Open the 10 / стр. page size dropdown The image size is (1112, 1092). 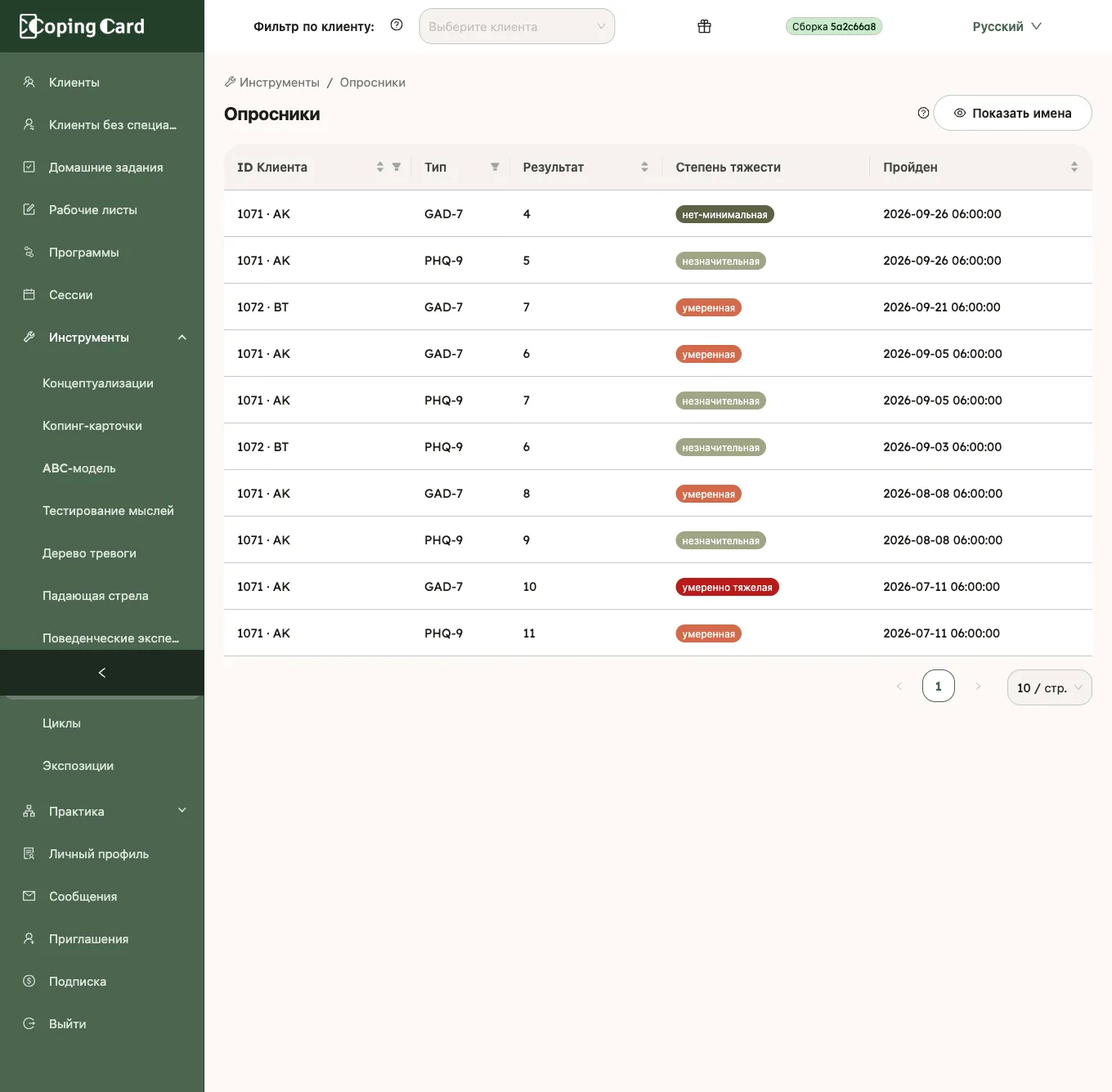1049,687
